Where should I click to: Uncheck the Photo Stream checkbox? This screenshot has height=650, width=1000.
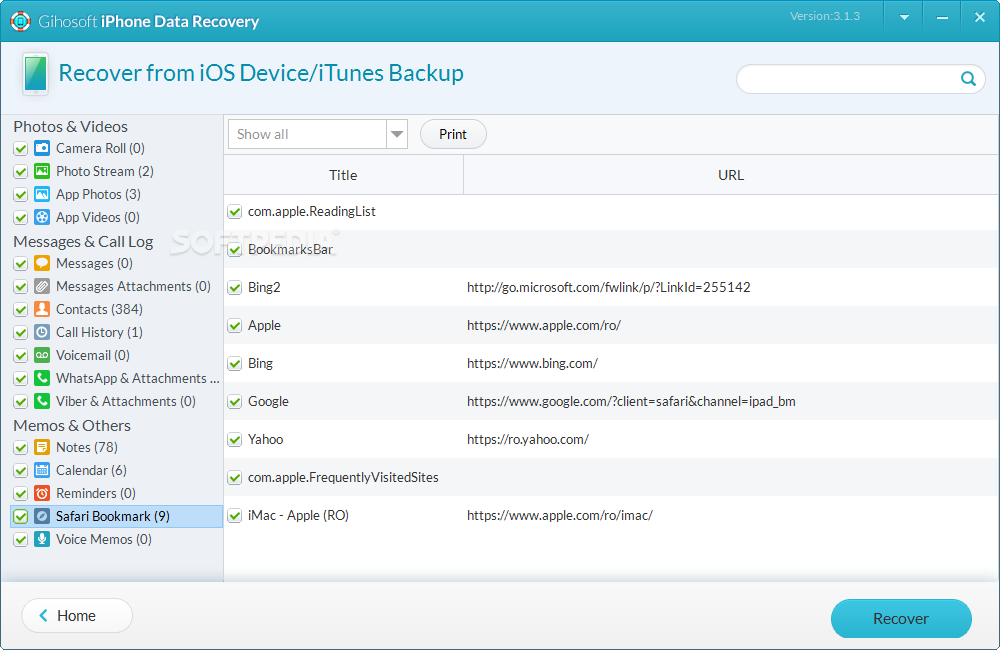coord(20,172)
